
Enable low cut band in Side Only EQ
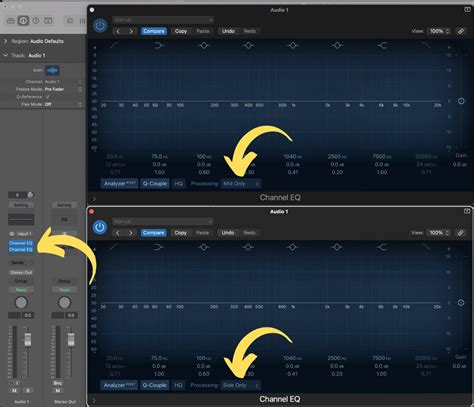point(114,247)
